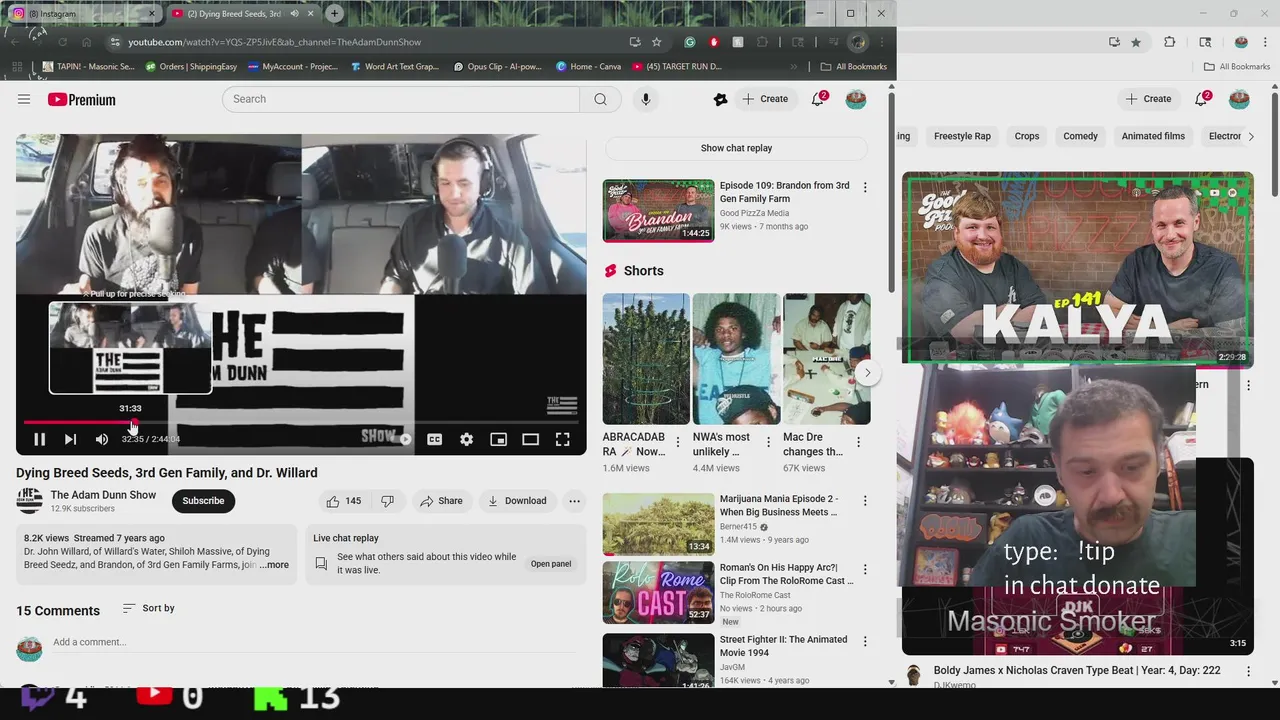Open notifications bell in front window

tap(818, 99)
